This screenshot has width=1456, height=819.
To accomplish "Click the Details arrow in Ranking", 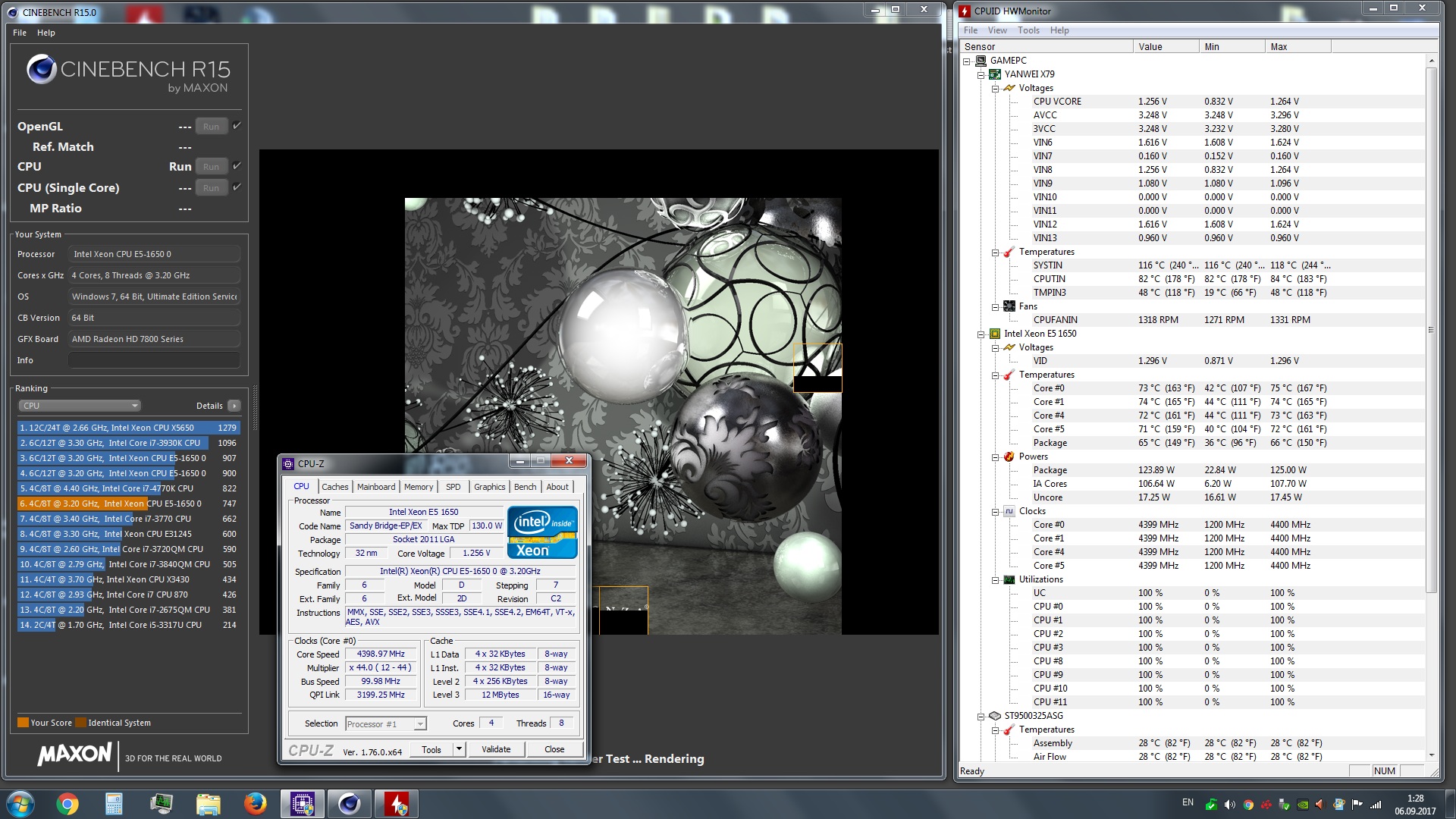I will pos(234,406).
